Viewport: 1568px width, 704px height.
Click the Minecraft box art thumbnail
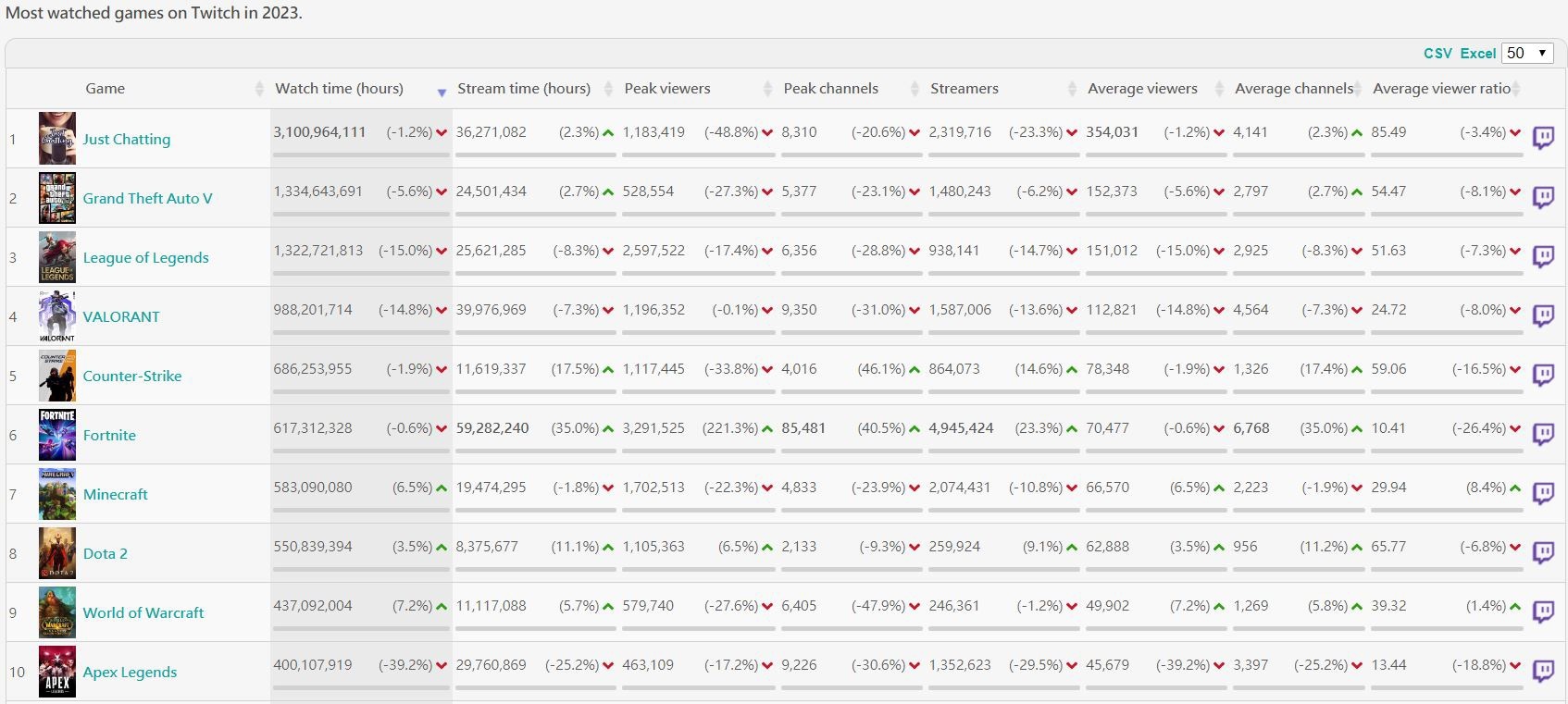(x=57, y=494)
